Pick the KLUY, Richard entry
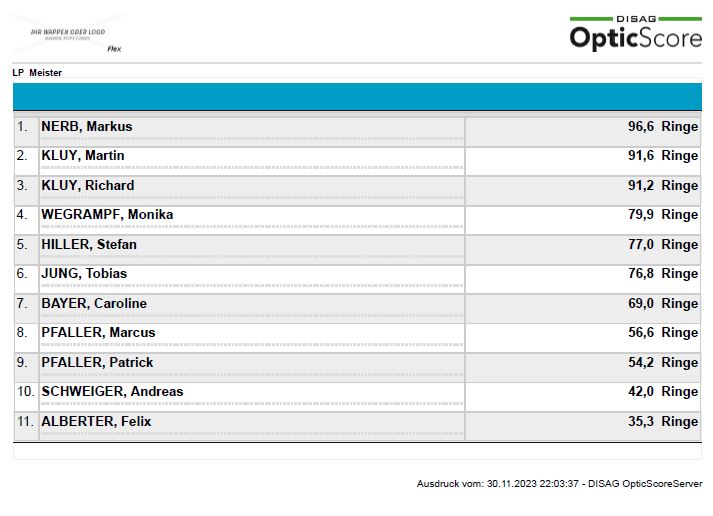 tap(87, 185)
